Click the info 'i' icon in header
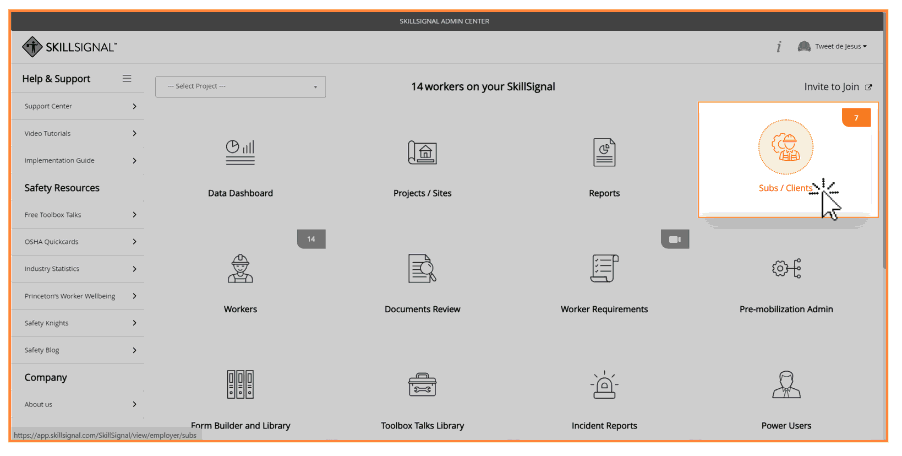Viewport: 902px width, 456px height. click(x=779, y=47)
